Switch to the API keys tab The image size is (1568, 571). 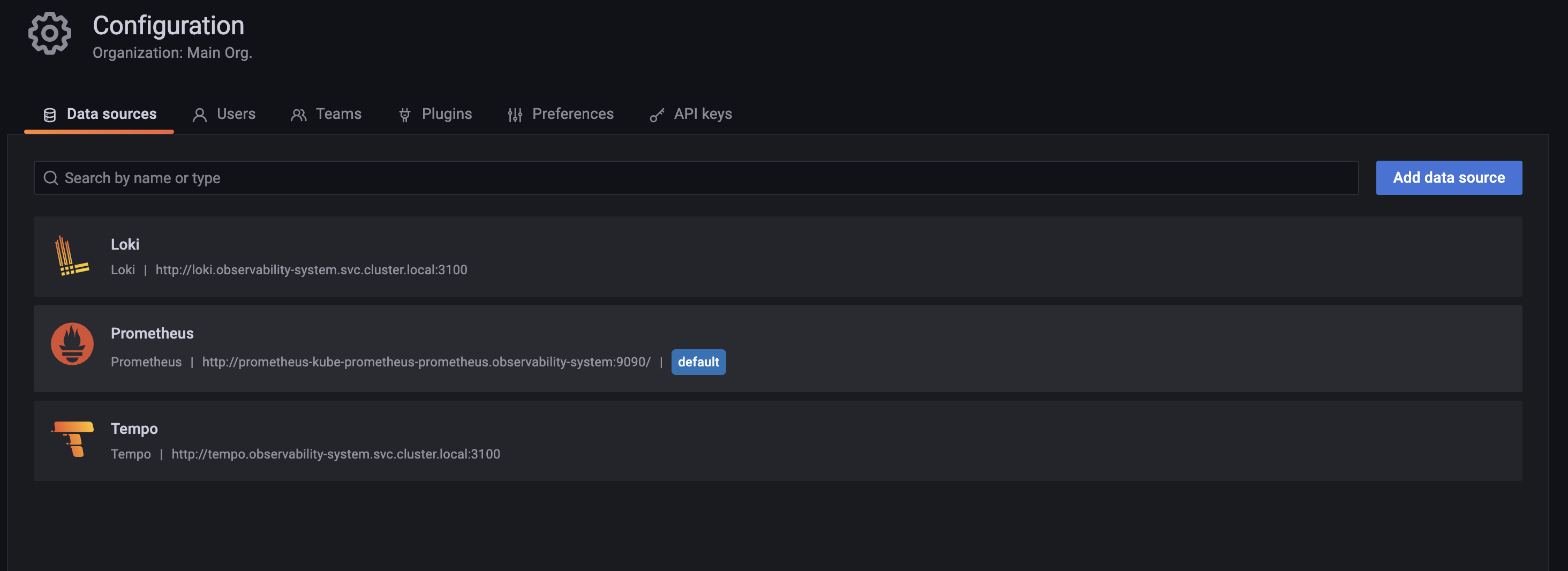pyautogui.click(x=691, y=114)
